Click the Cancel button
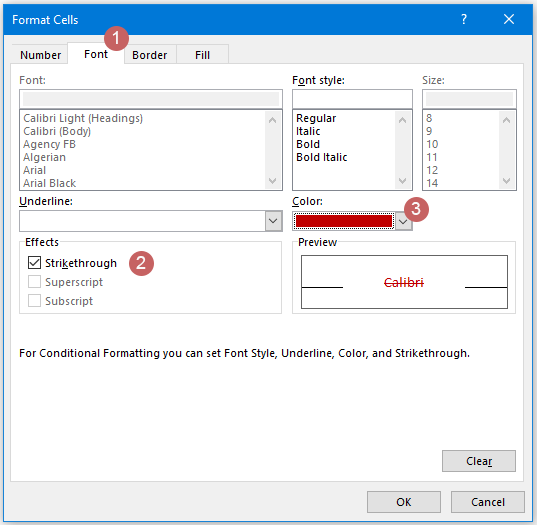Screen dimensions: 537x525 tap(488, 502)
